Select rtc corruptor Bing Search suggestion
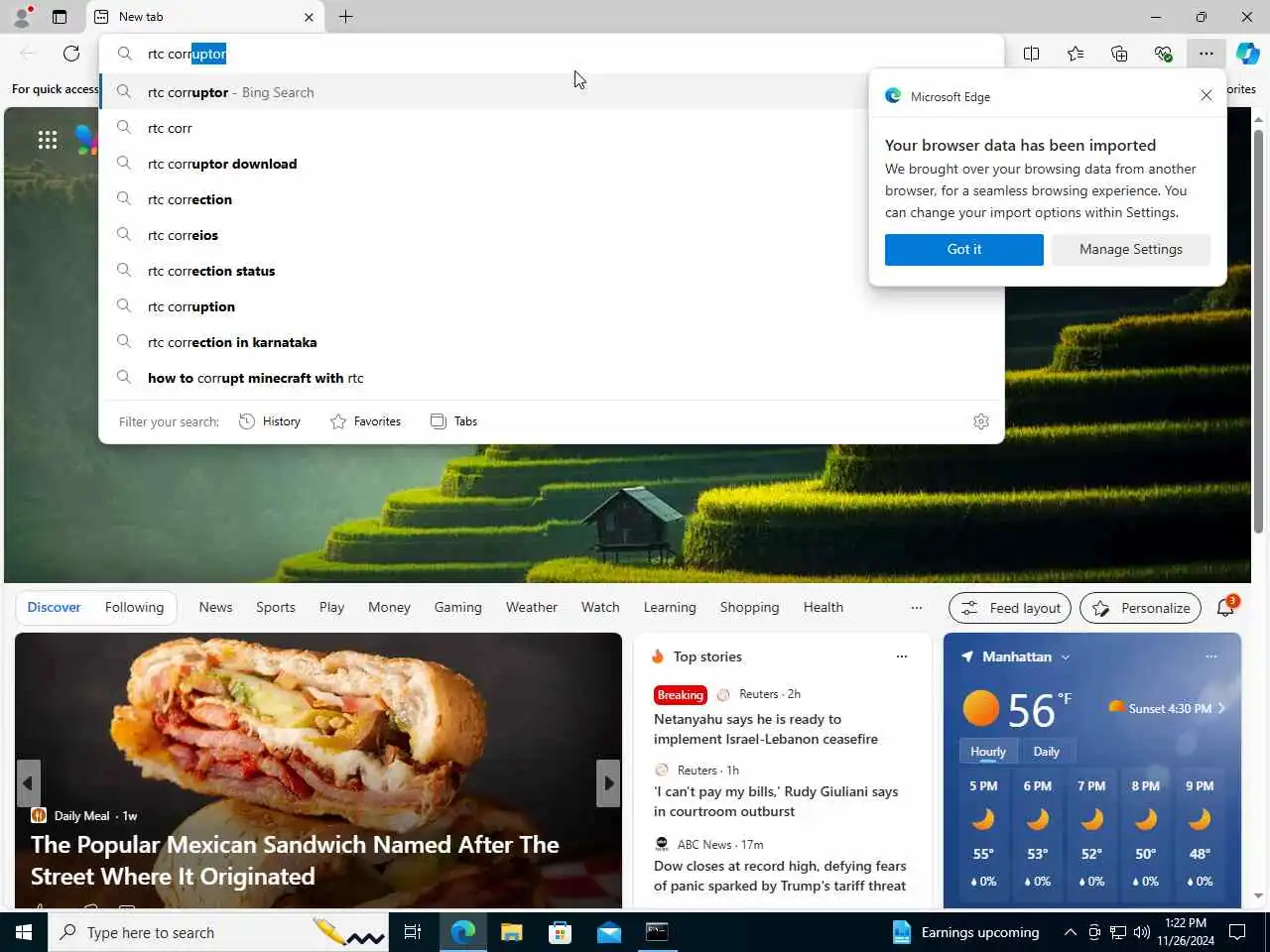 click(x=552, y=92)
